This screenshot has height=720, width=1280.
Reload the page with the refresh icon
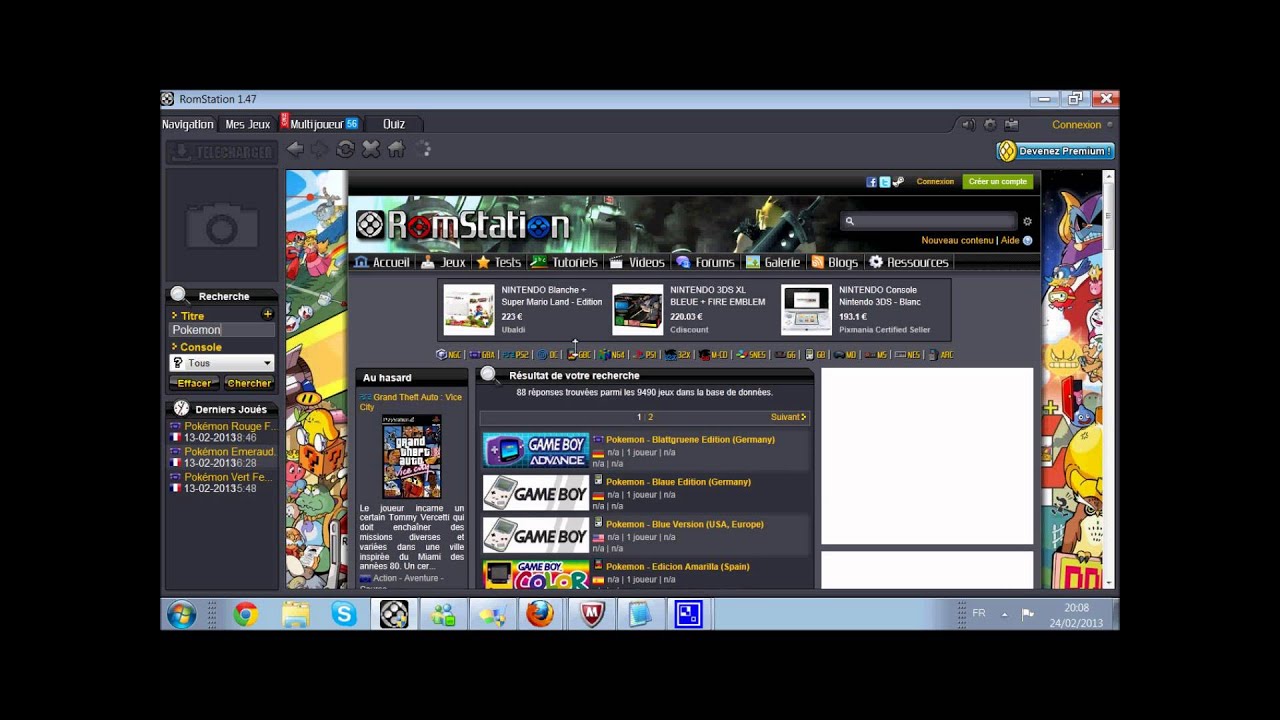tap(345, 149)
